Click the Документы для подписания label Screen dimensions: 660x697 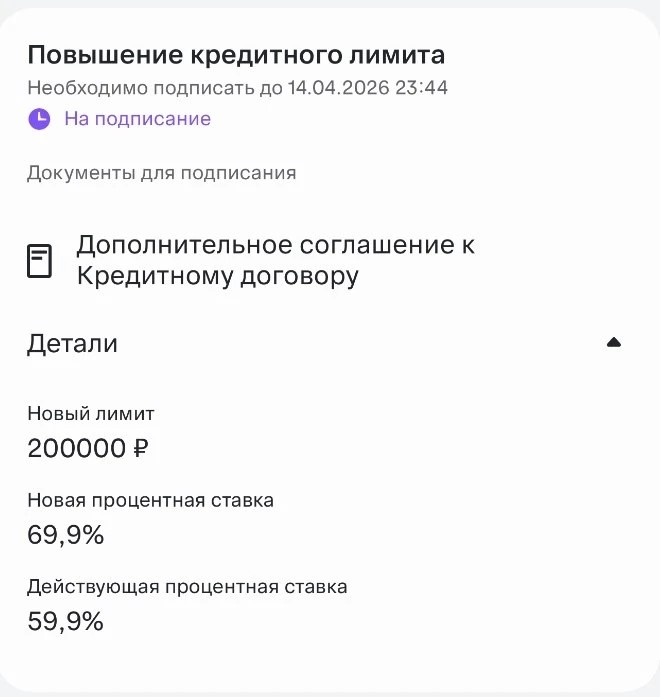pos(161,173)
